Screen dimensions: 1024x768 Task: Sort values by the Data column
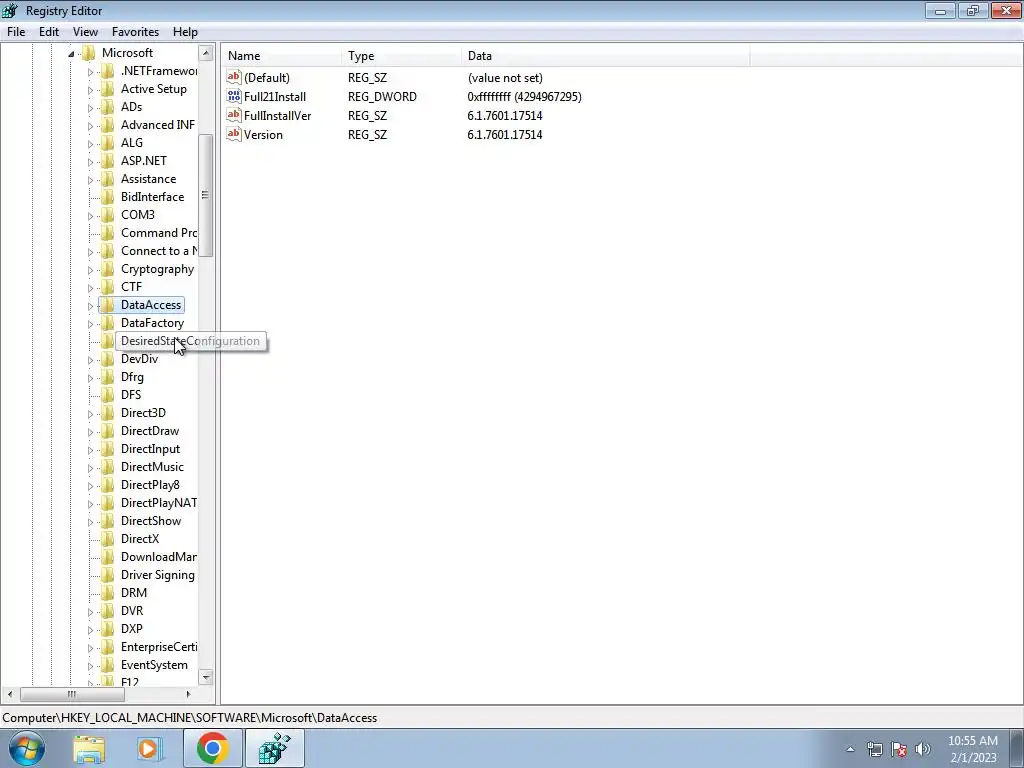(x=605, y=56)
